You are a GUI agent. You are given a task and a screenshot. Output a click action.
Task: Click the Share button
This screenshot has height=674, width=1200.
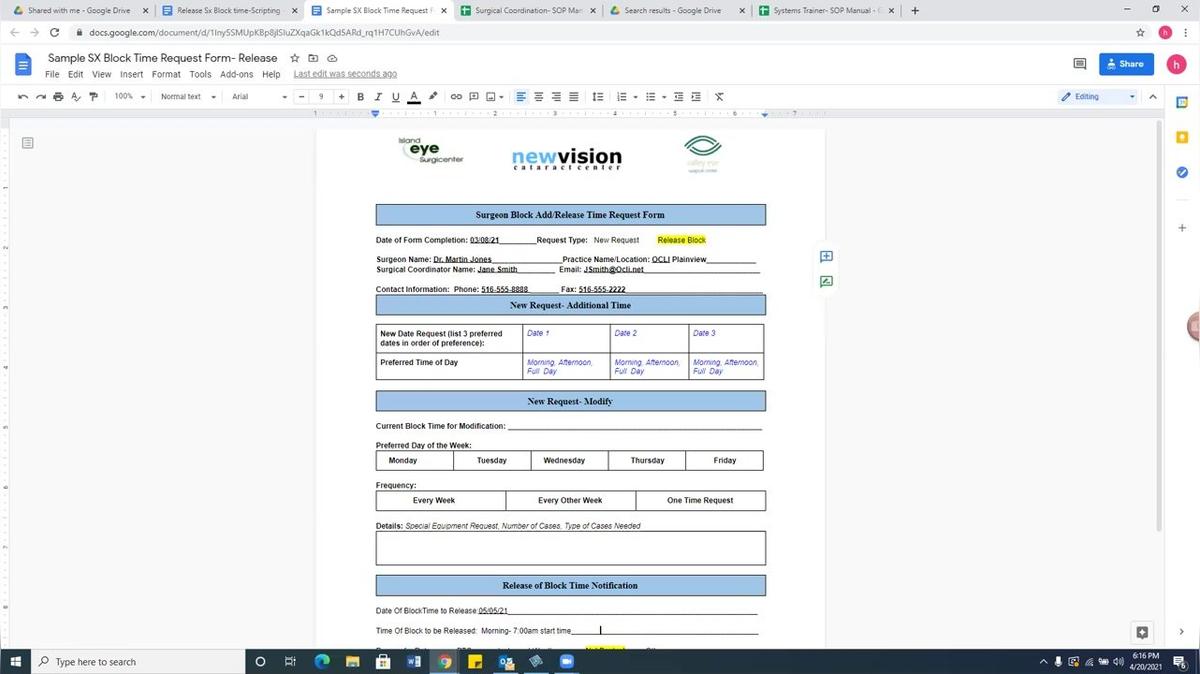pyautogui.click(x=1124, y=64)
